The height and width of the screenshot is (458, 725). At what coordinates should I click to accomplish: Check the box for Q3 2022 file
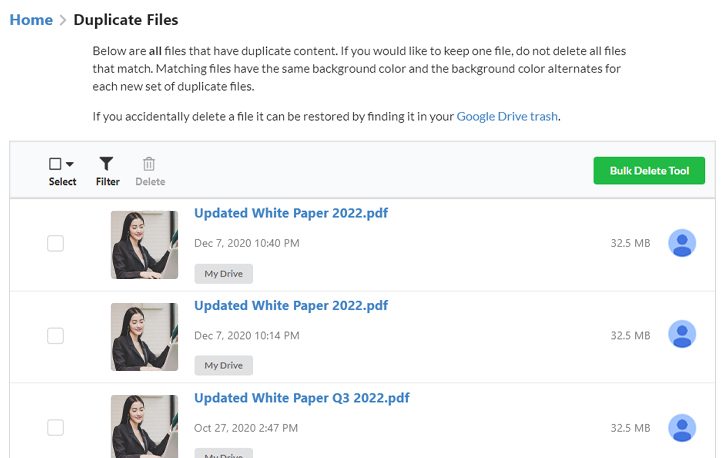tap(55, 427)
